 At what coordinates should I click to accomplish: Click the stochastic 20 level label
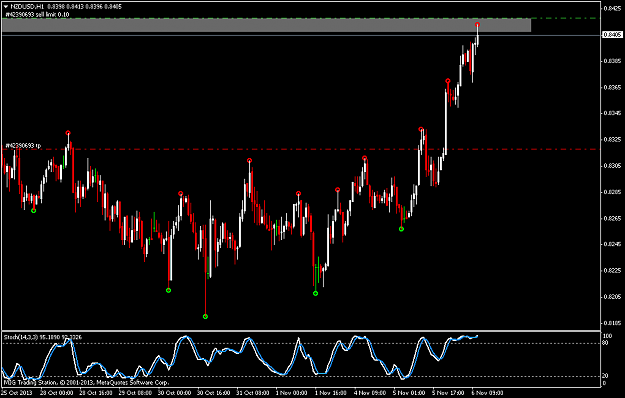606,376
